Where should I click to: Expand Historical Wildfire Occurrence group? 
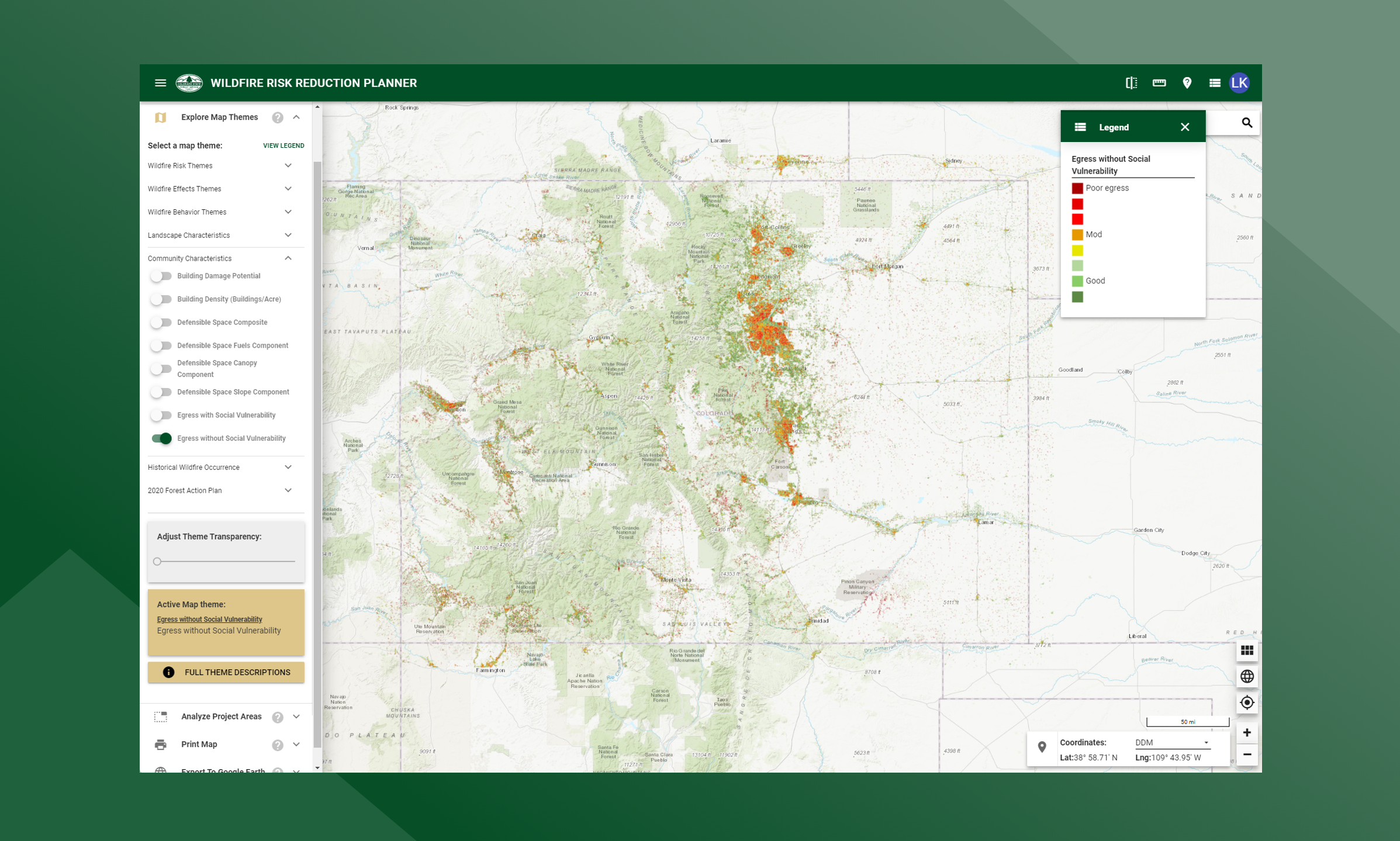click(288, 467)
